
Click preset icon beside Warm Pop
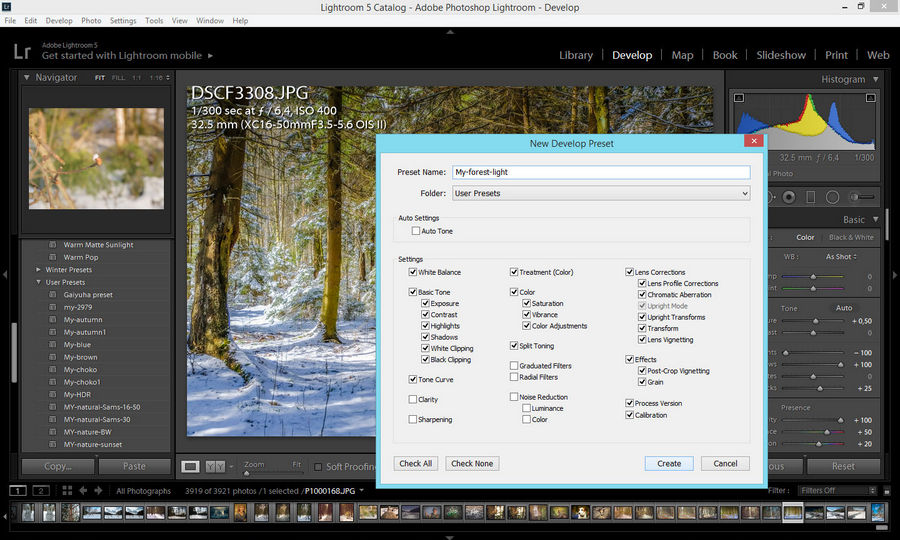[x=52, y=257]
